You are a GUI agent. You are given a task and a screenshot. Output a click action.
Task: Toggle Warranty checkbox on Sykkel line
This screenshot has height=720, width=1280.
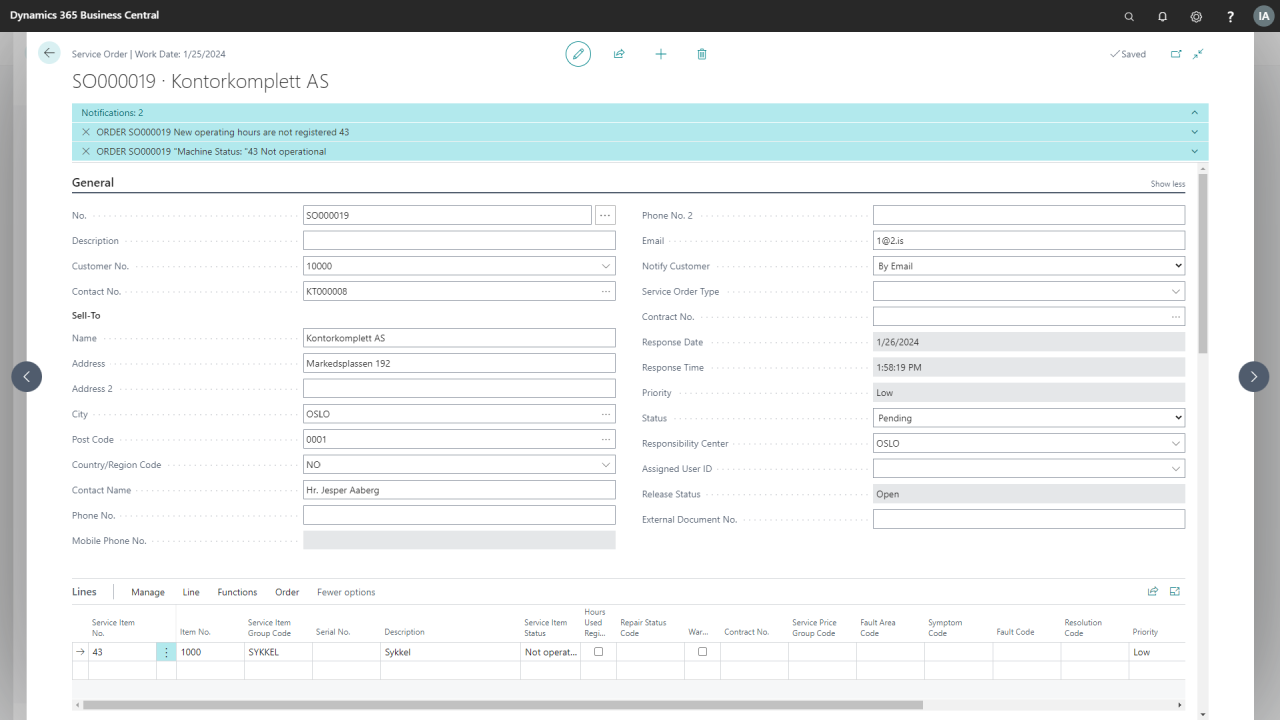[702, 651]
